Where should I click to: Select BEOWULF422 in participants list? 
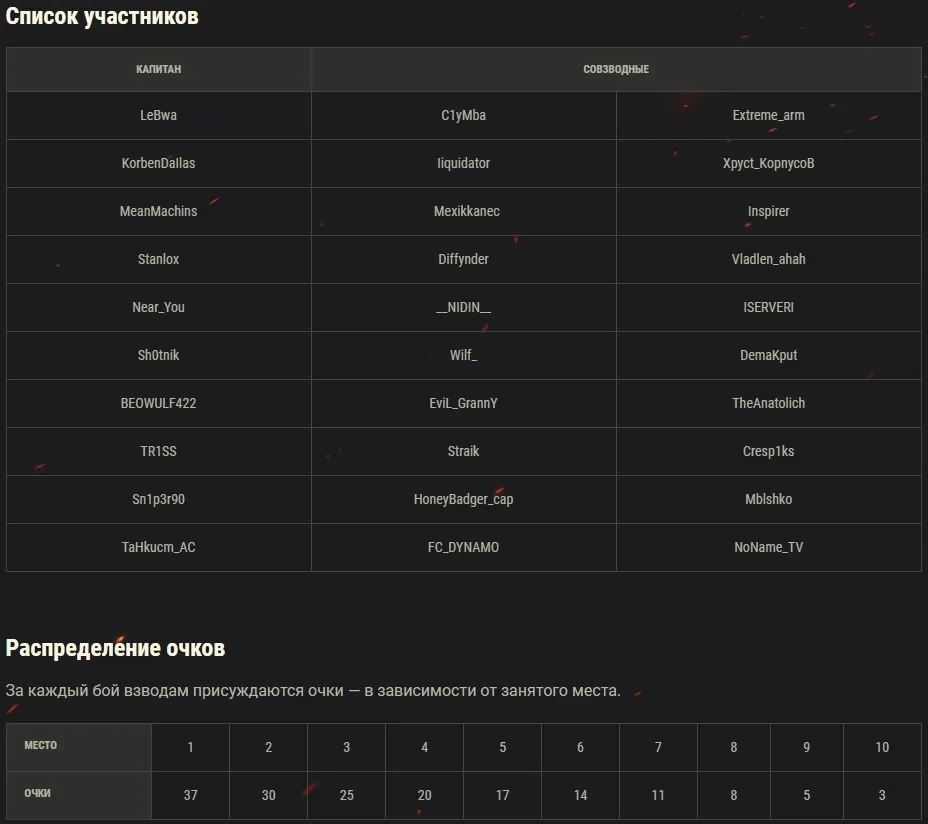pyautogui.click(x=158, y=403)
